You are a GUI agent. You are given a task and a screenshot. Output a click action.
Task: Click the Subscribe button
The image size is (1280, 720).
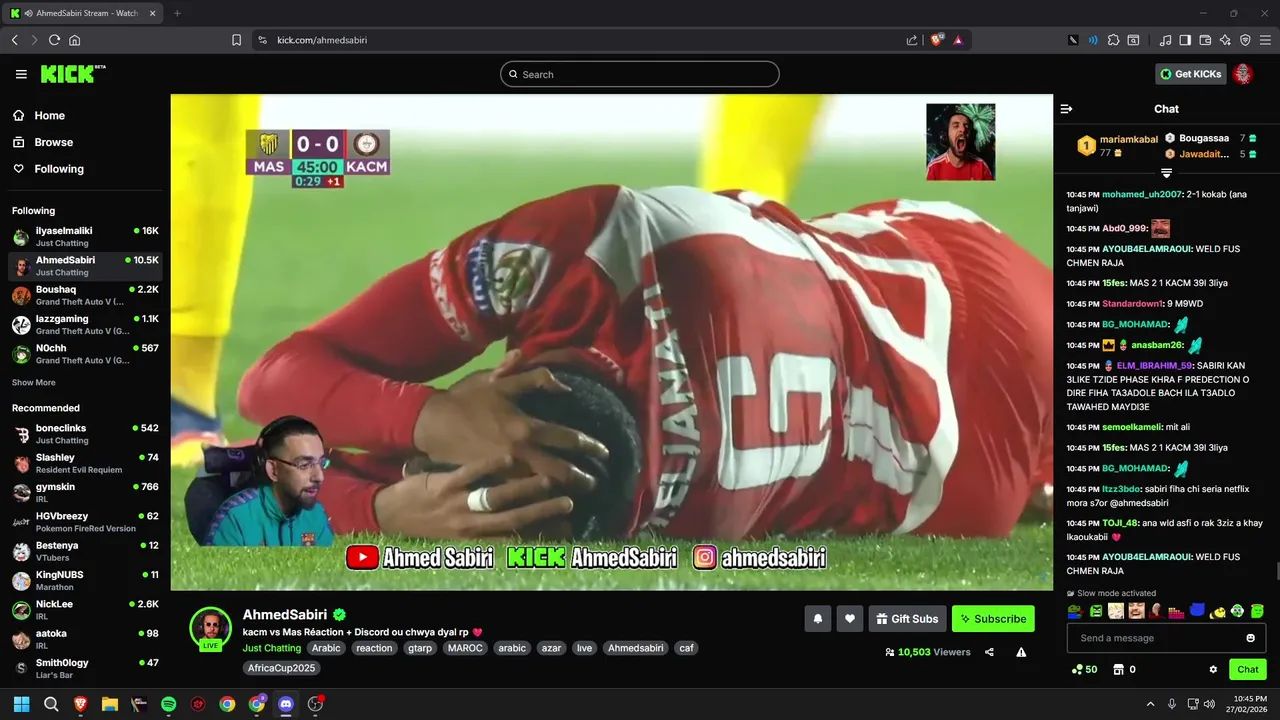pyautogui.click(x=993, y=619)
